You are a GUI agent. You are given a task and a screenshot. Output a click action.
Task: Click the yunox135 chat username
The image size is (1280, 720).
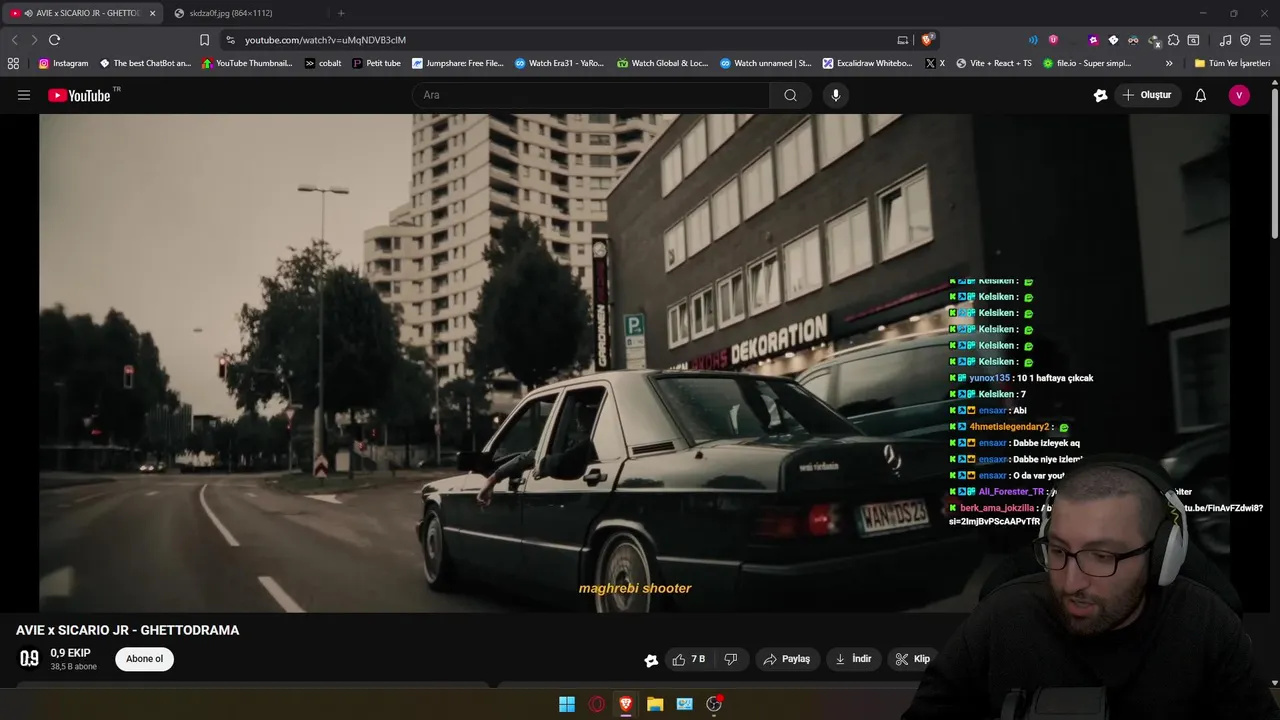coord(989,378)
